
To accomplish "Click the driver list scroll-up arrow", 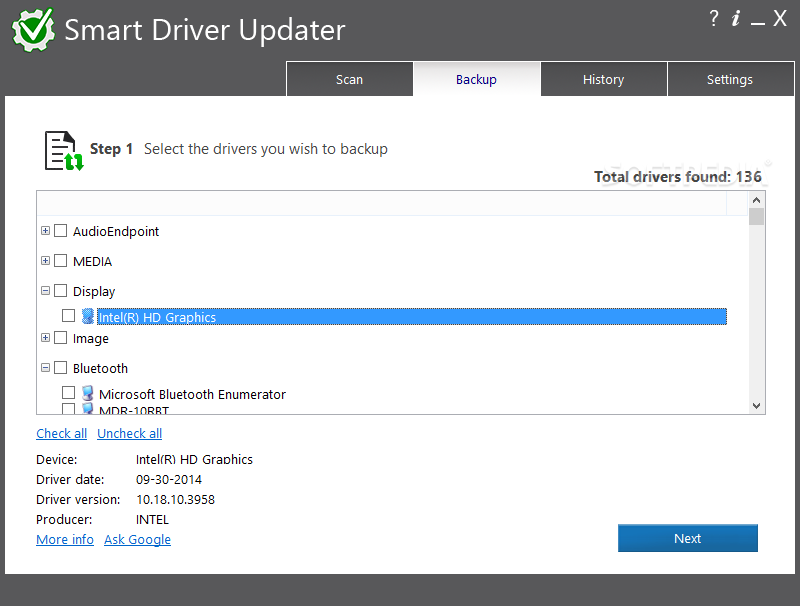I will (x=757, y=200).
